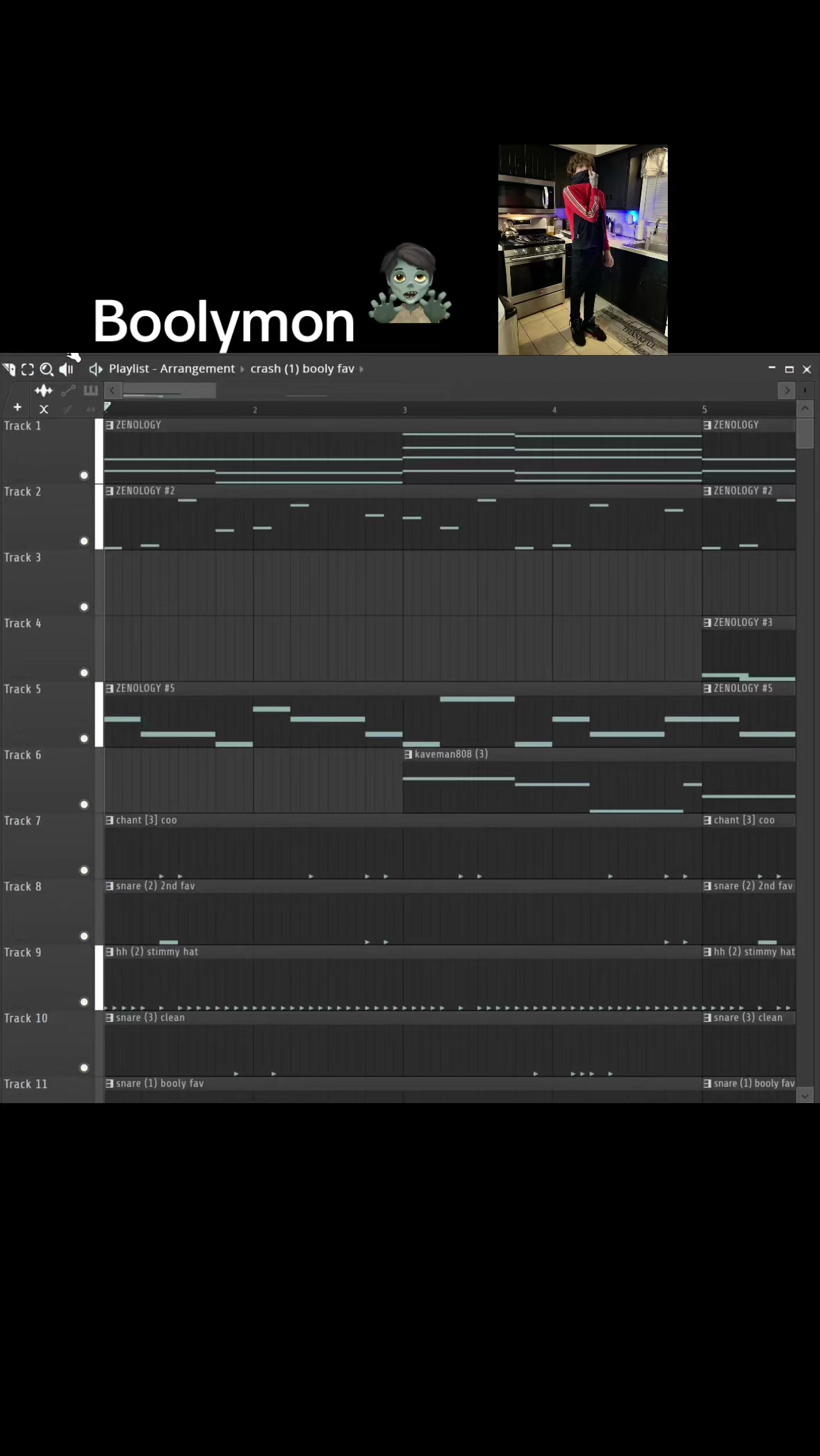Image resolution: width=820 pixels, height=1456 pixels.
Task: Open the crash (1) booly fav pattern selector
Action: tap(302, 369)
